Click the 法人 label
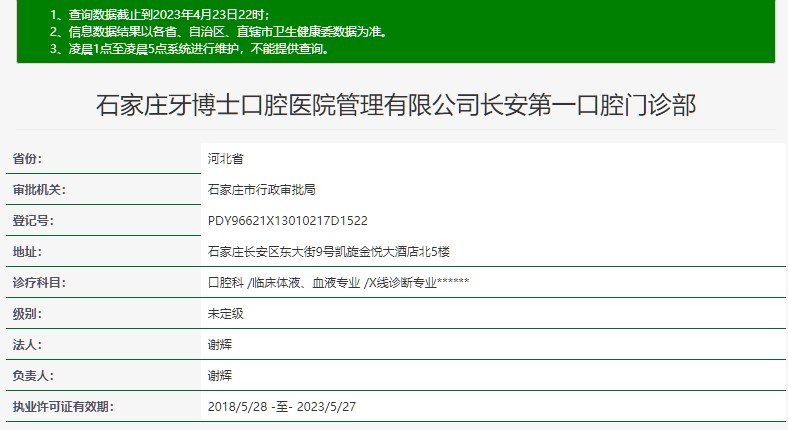This screenshot has width=788, height=430. tap(27, 345)
